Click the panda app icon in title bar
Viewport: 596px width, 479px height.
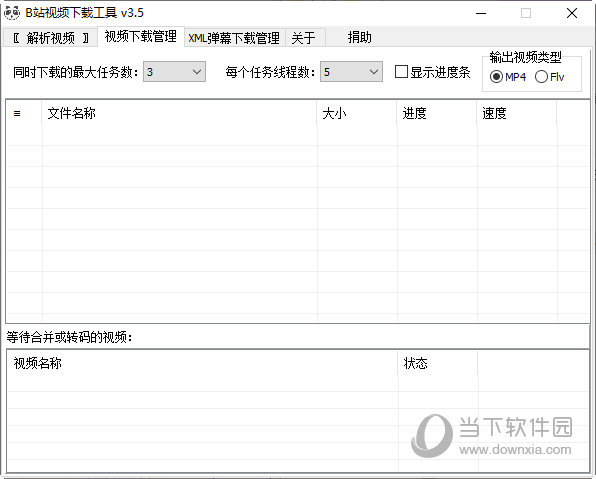pos(12,13)
